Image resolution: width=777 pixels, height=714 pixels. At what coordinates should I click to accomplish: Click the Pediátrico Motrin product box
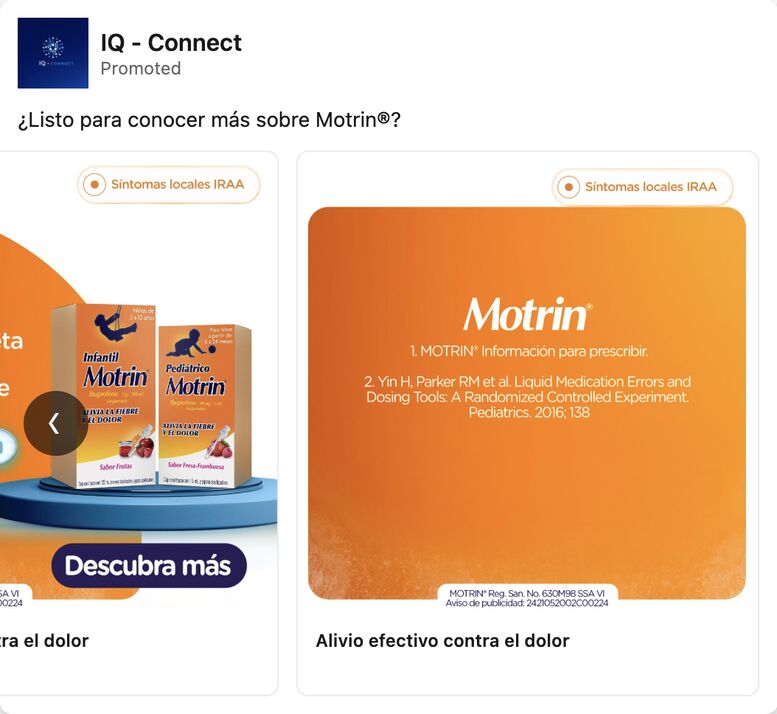pyautogui.click(x=204, y=405)
